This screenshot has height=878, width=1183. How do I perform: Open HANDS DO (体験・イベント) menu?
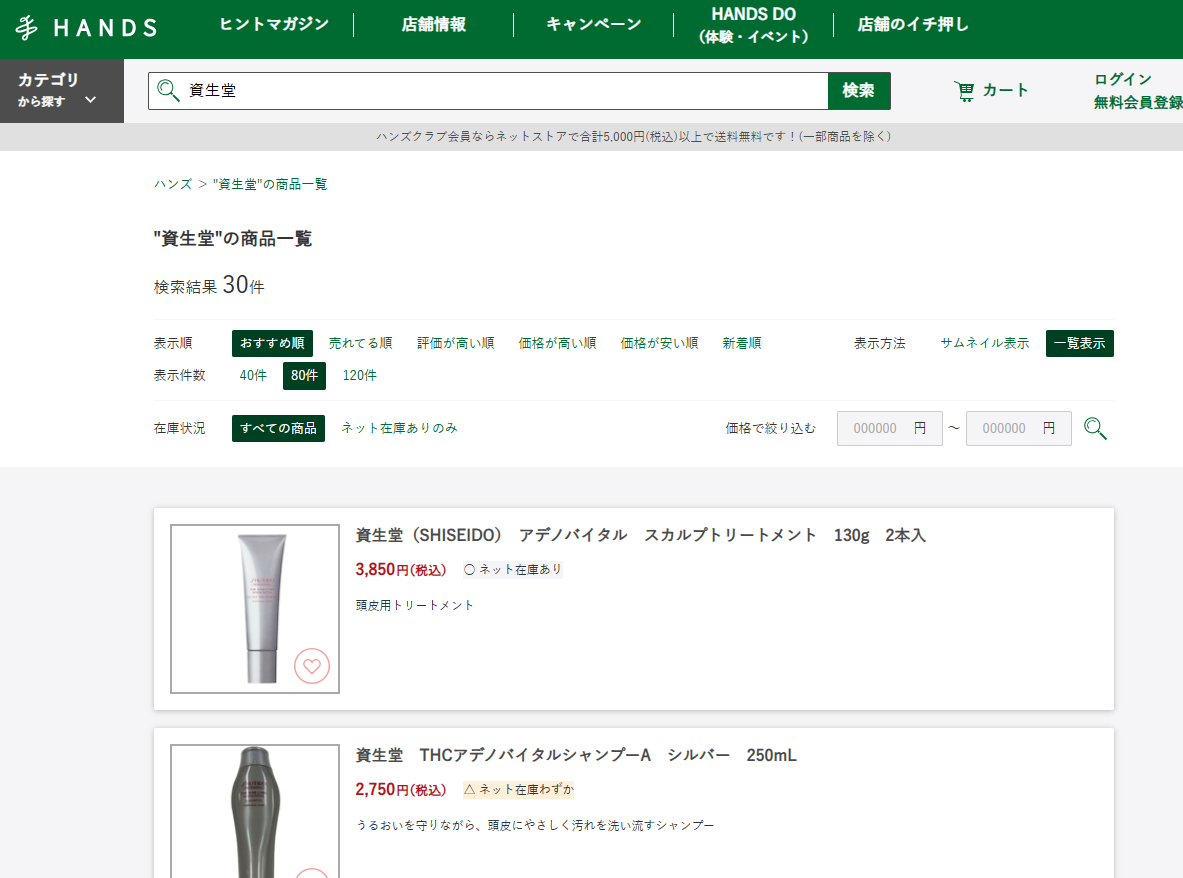pyautogui.click(x=754, y=25)
